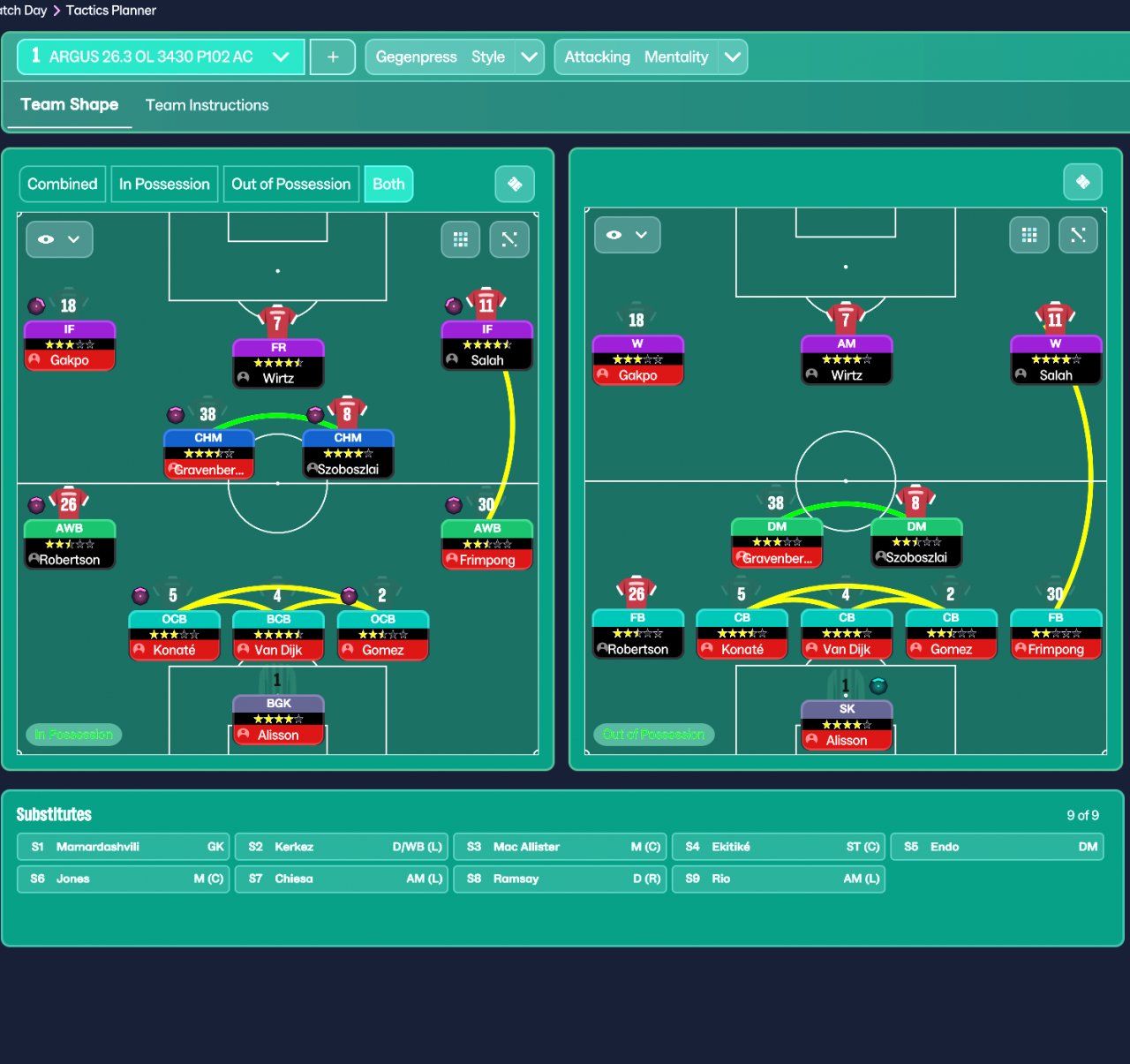Select Alisson's BGK role card

point(278,720)
